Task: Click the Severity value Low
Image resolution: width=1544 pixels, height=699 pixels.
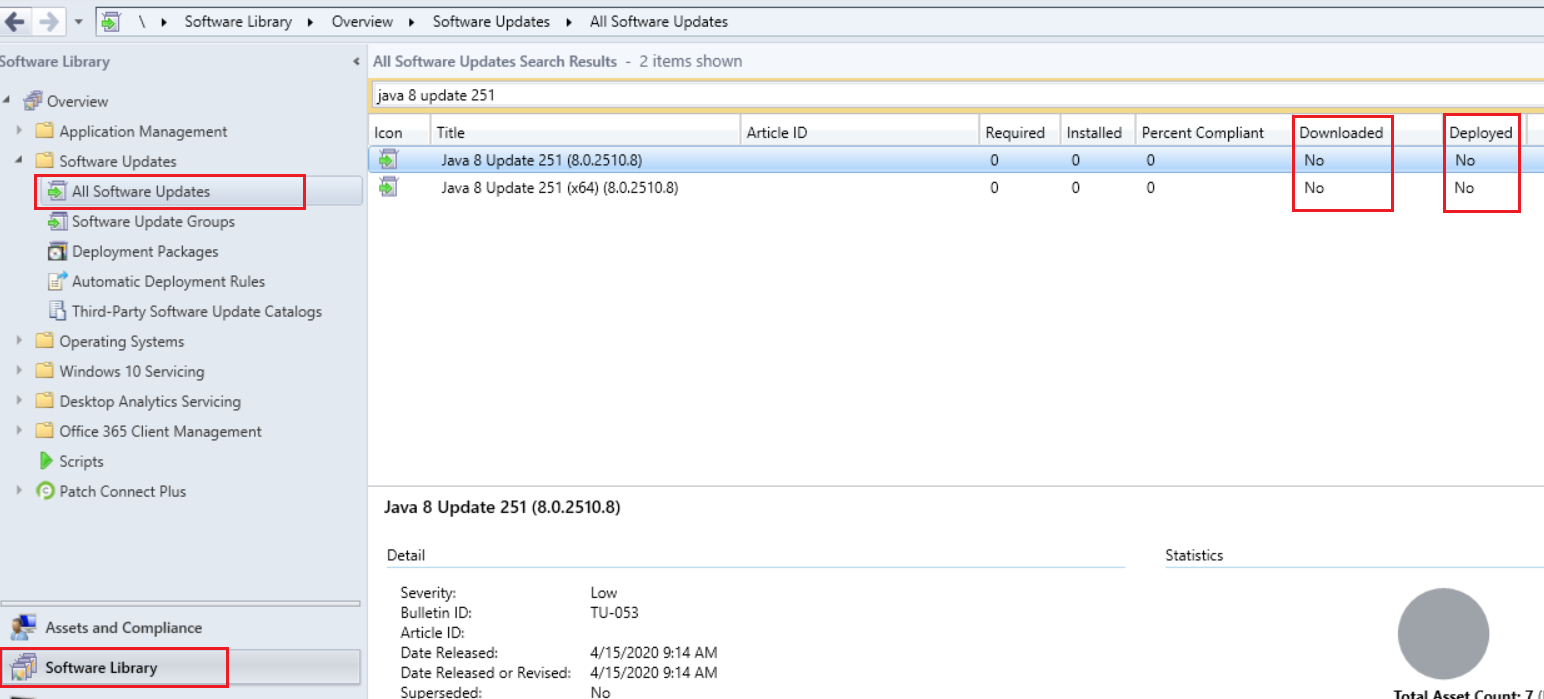Action: click(604, 592)
